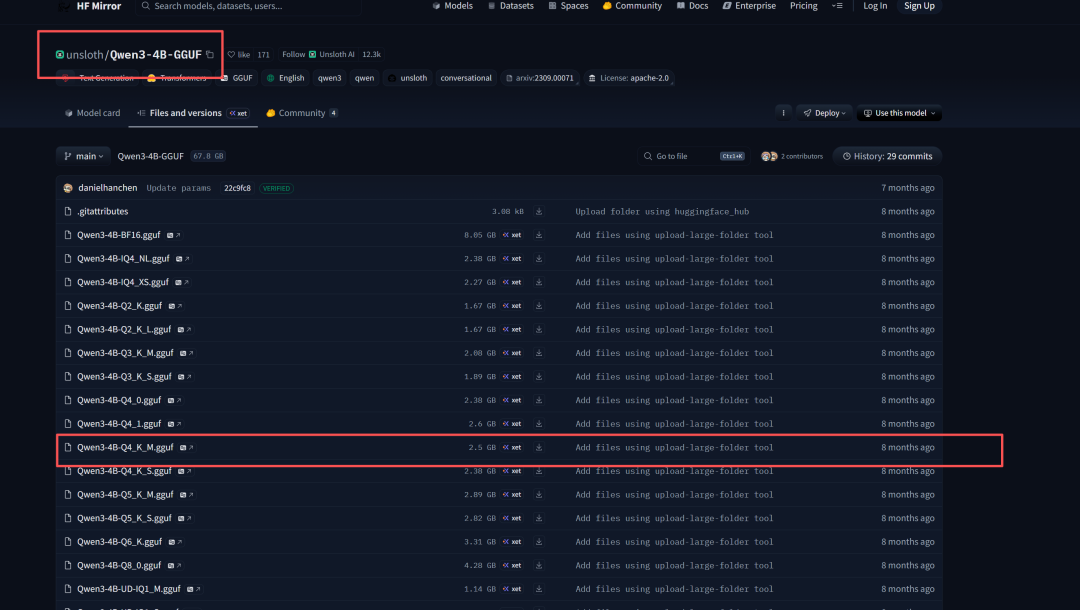
Task: Download Qwen3-4B-Q4_1.gguf via arrow icon
Action: coord(539,424)
